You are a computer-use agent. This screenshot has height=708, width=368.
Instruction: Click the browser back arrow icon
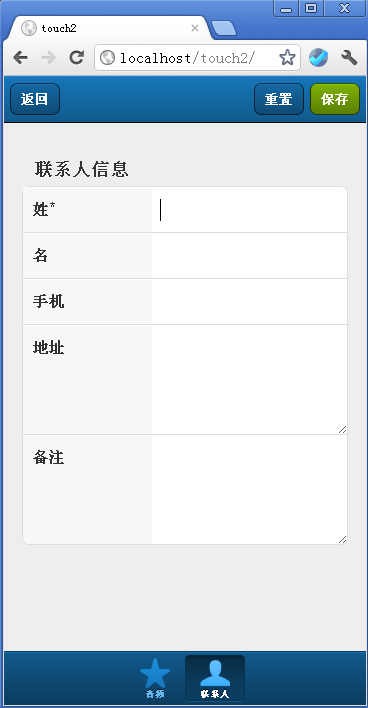point(20,57)
